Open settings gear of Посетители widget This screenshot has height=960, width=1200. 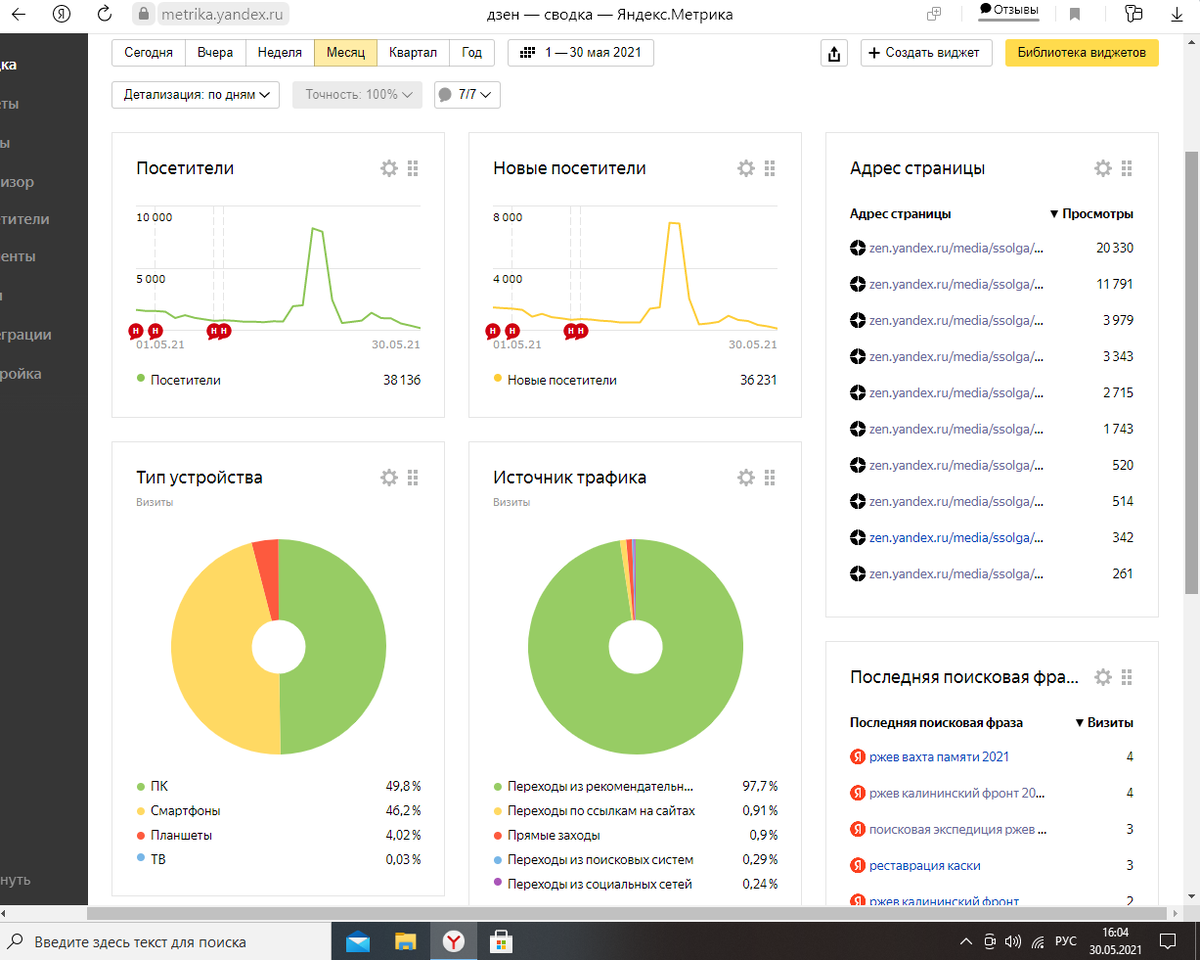389,168
